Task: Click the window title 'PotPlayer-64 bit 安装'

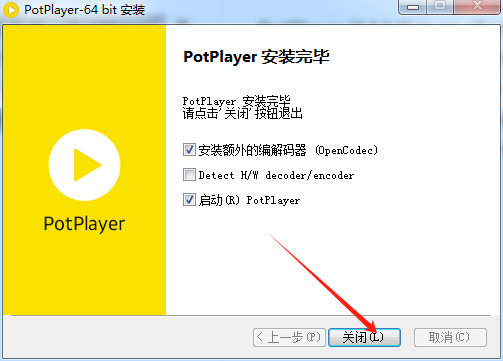Action: point(84,10)
